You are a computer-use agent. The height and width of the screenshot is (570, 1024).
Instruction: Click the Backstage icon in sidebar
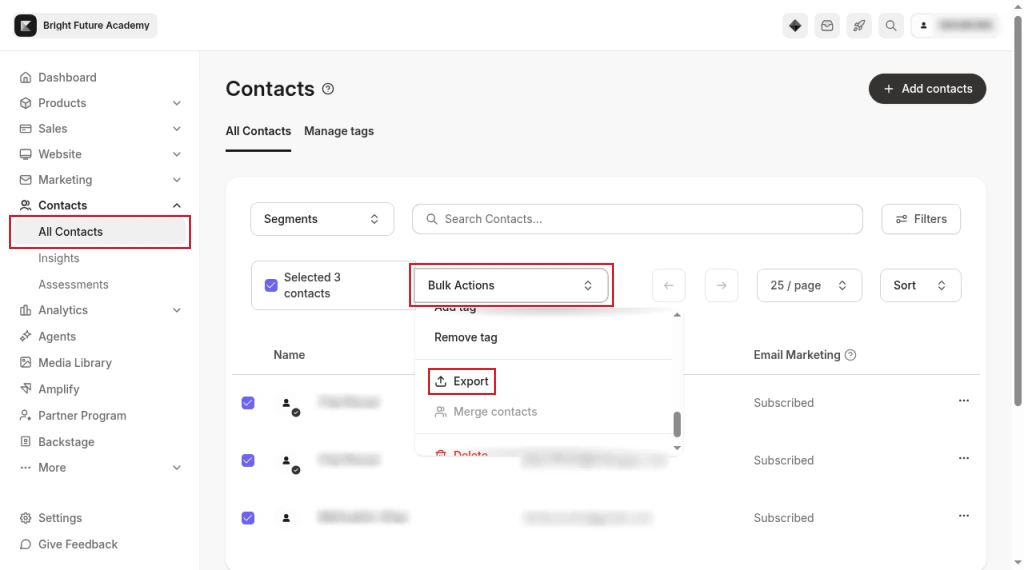[x=25, y=441]
